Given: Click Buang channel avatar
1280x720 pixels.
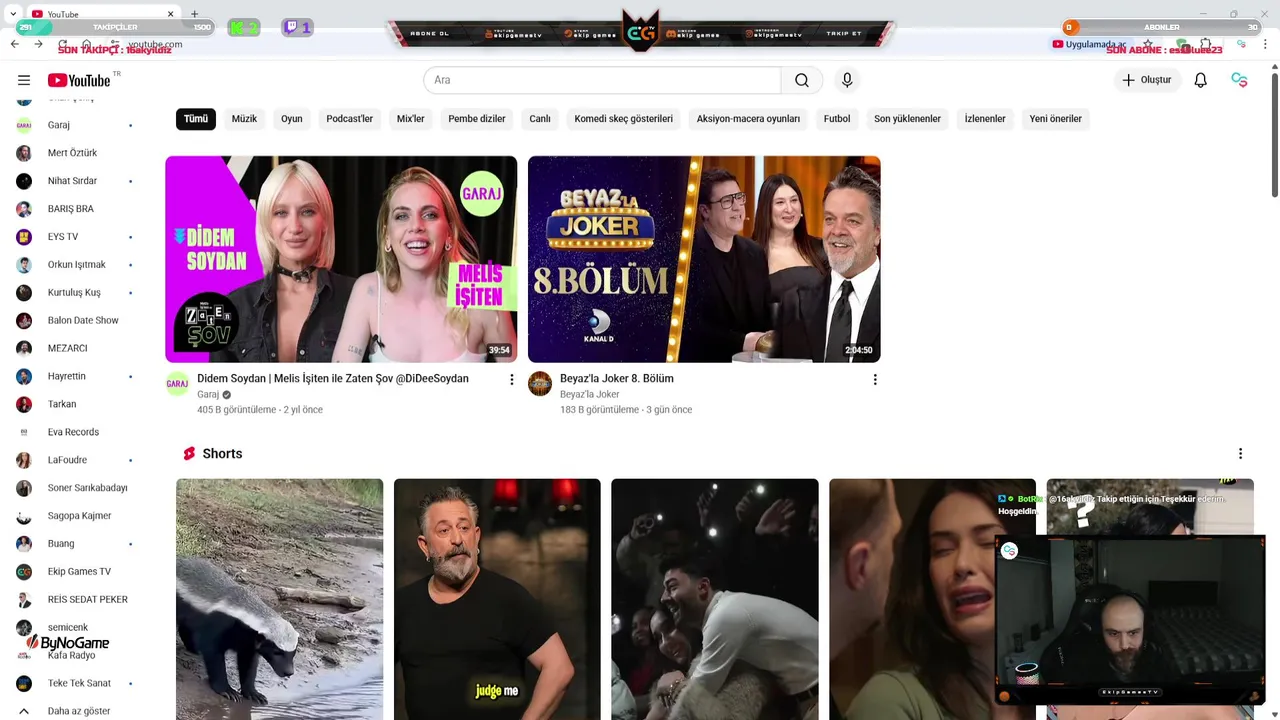Looking at the screenshot, I should [x=24, y=544].
